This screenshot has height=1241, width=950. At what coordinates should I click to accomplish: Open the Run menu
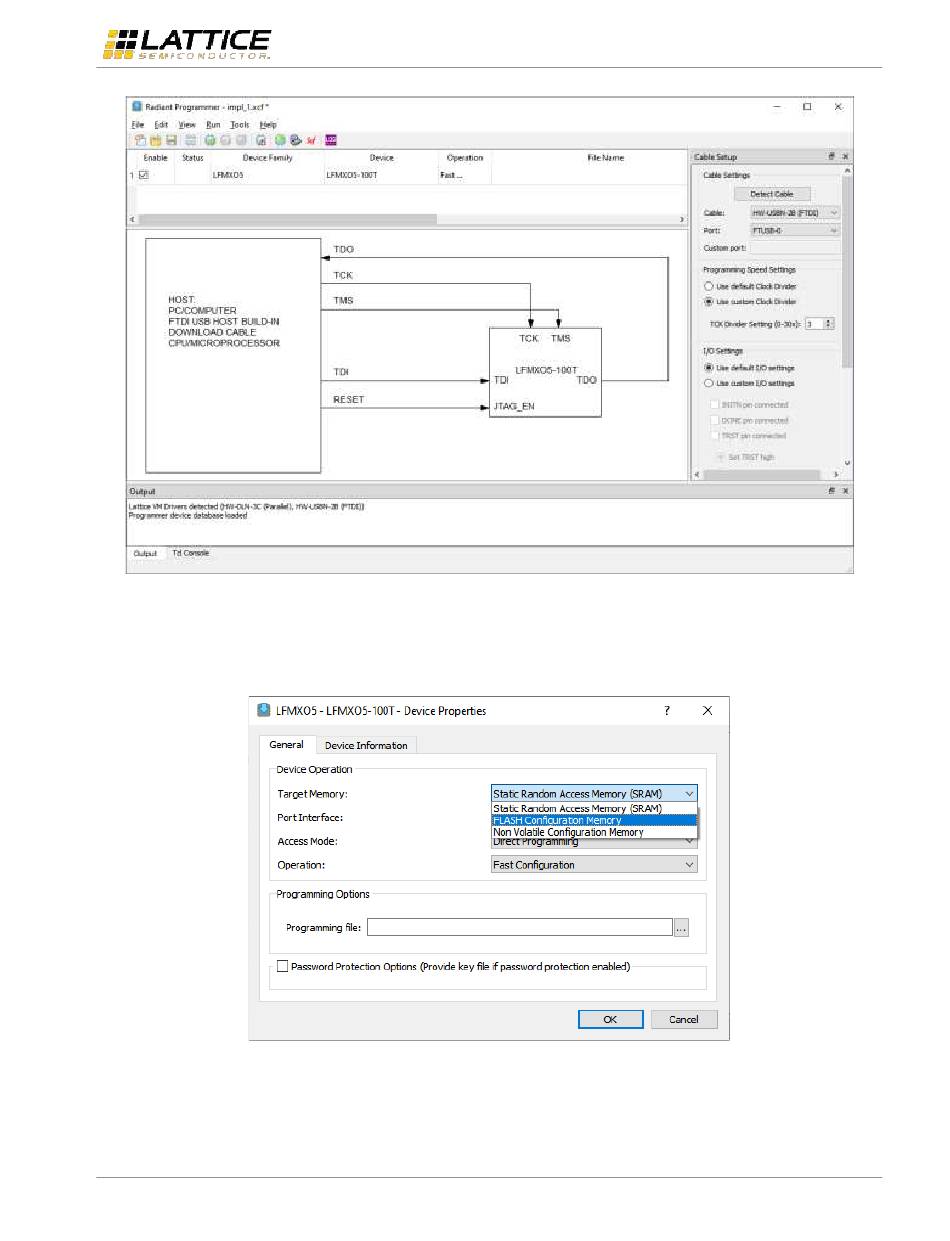(x=213, y=124)
